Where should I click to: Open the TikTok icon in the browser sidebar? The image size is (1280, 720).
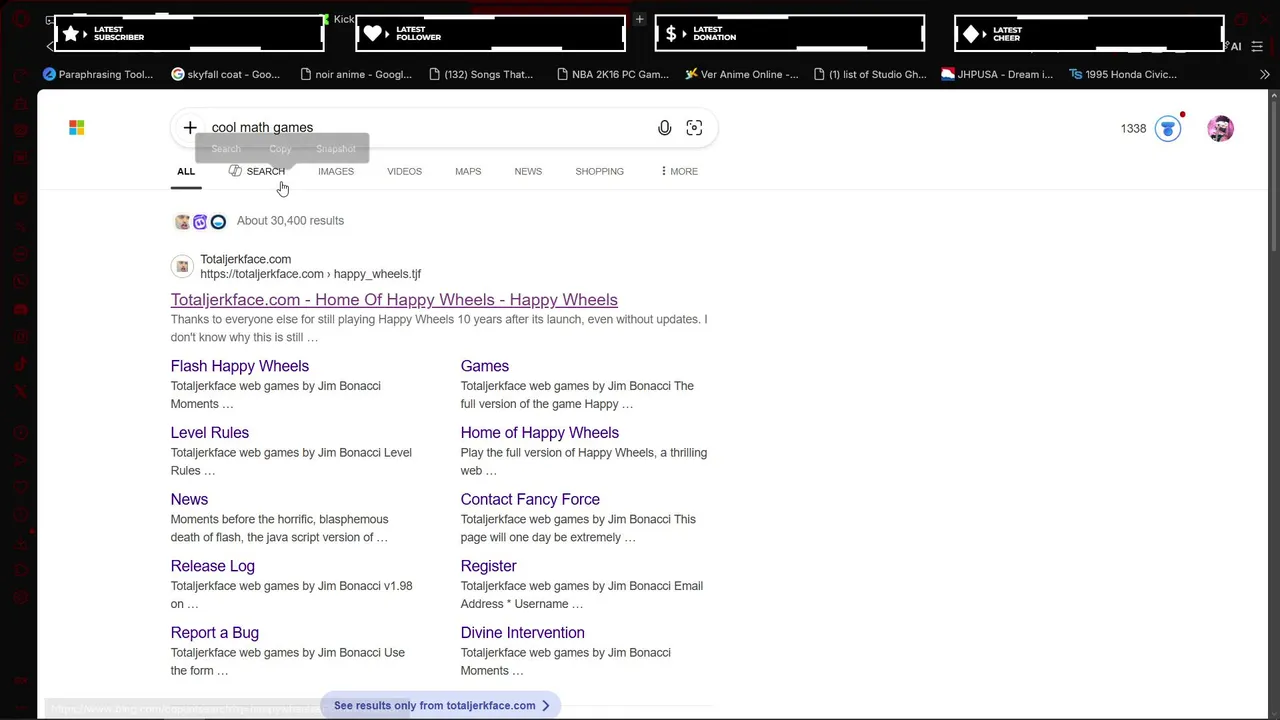21,364
